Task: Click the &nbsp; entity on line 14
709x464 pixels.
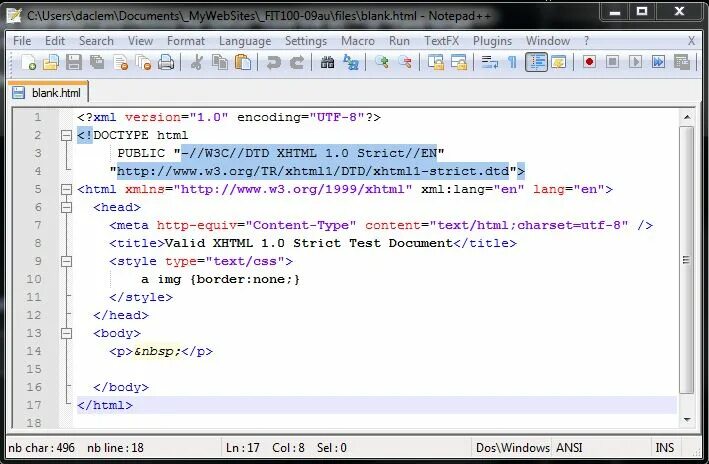Action: (157, 351)
